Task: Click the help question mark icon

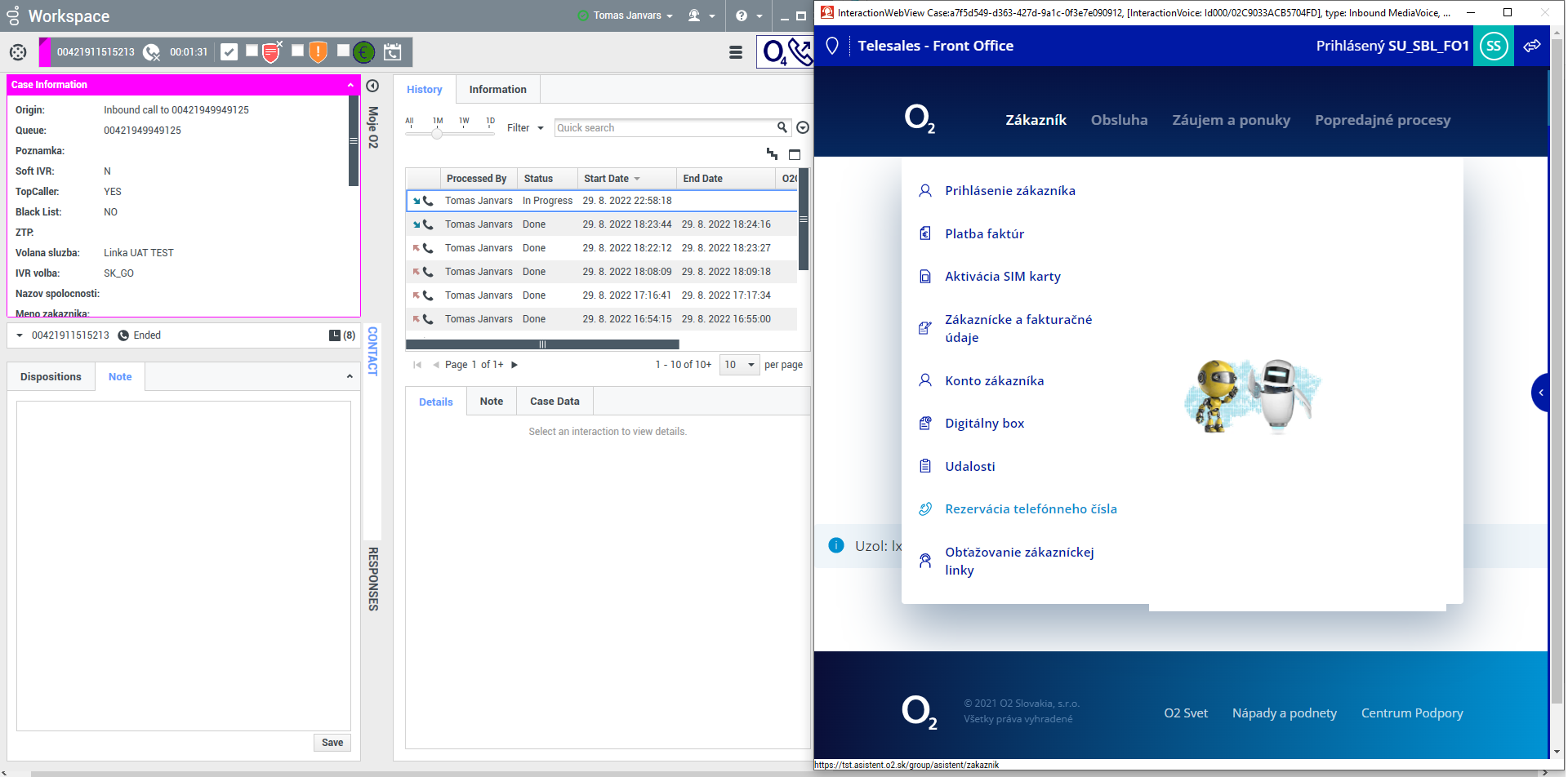Action: coord(742,16)
